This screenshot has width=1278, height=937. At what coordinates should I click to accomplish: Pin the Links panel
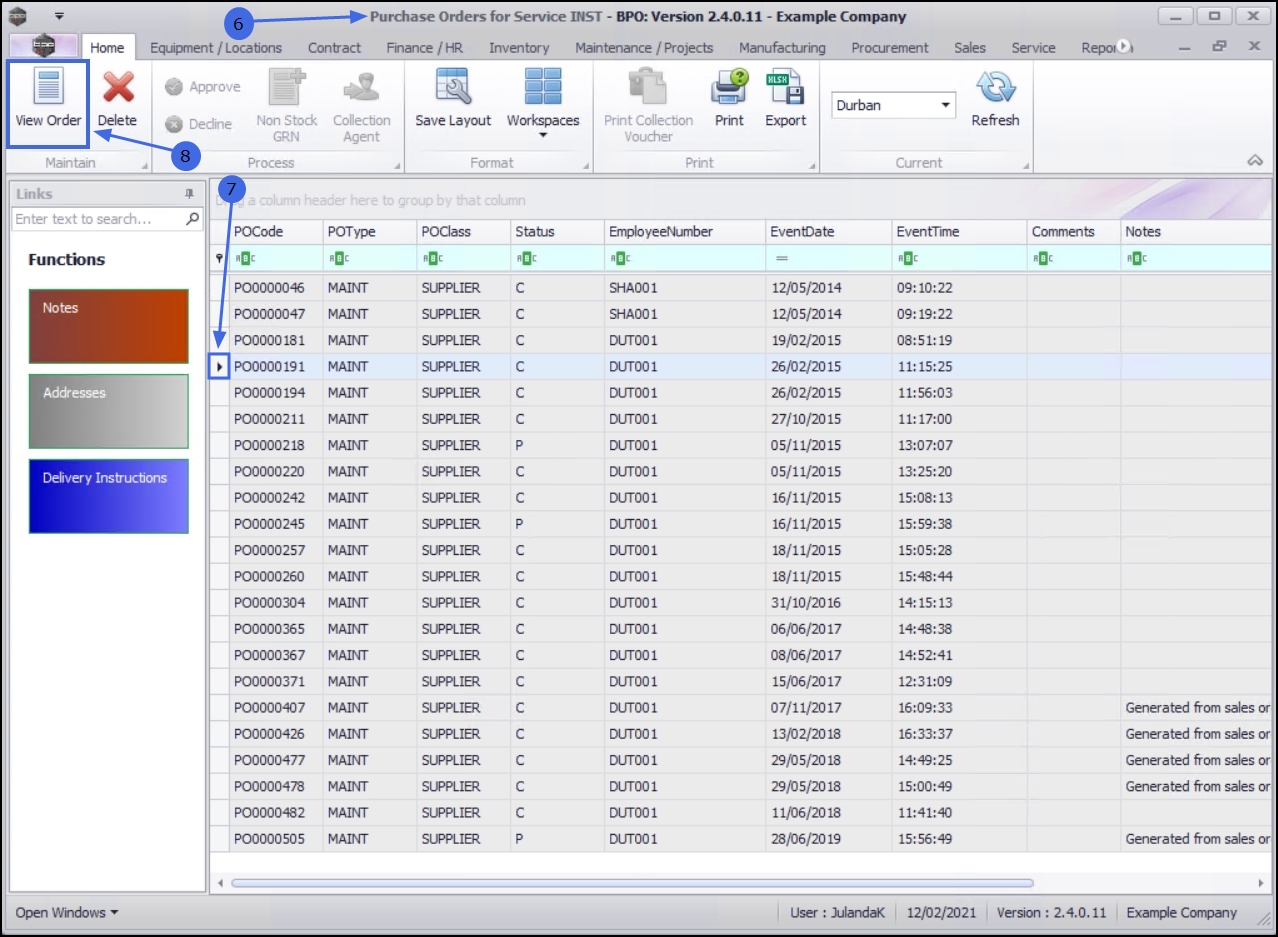(x=189, y=194)
